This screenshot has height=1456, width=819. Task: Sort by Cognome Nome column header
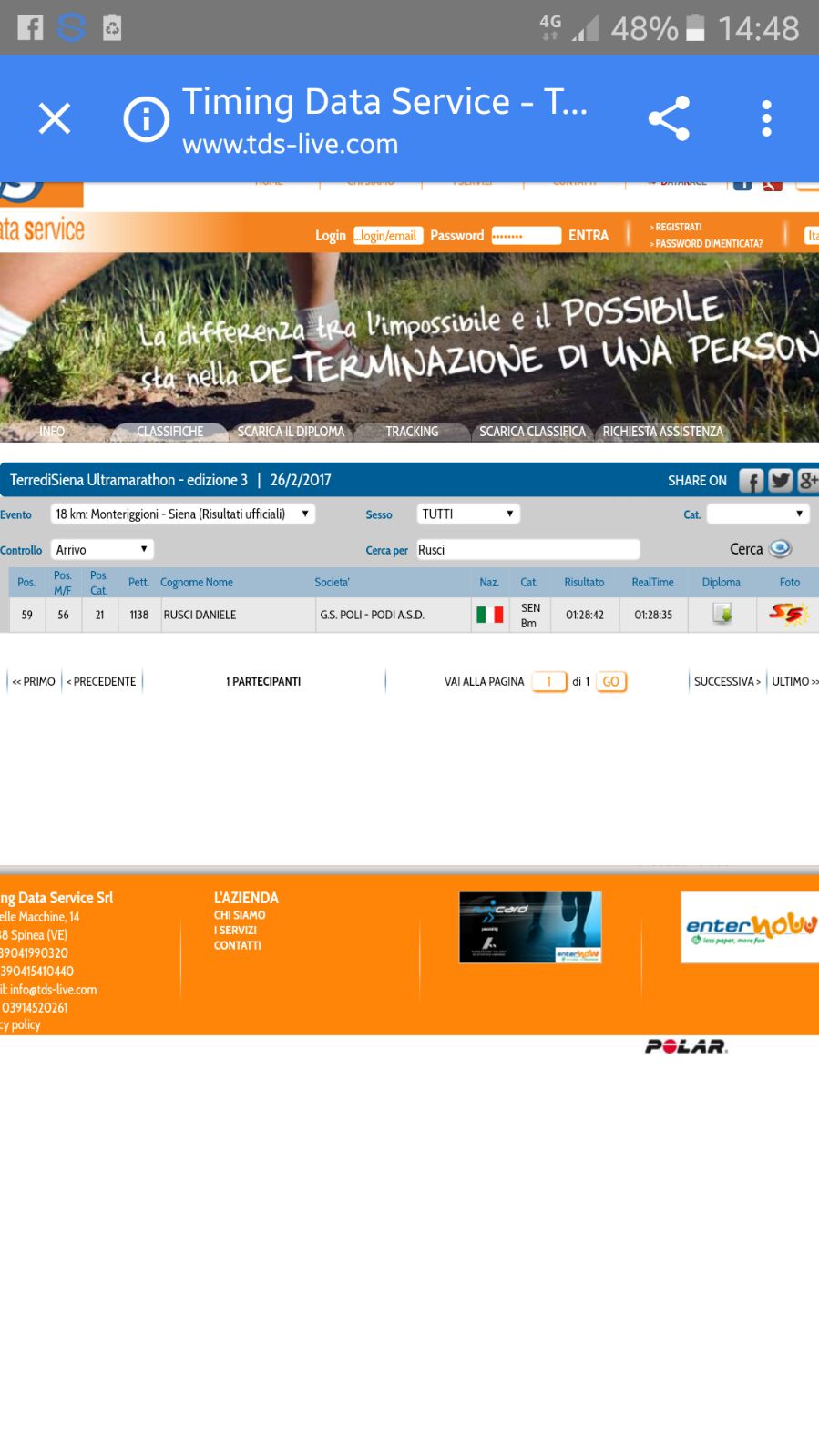click(197, 583)
